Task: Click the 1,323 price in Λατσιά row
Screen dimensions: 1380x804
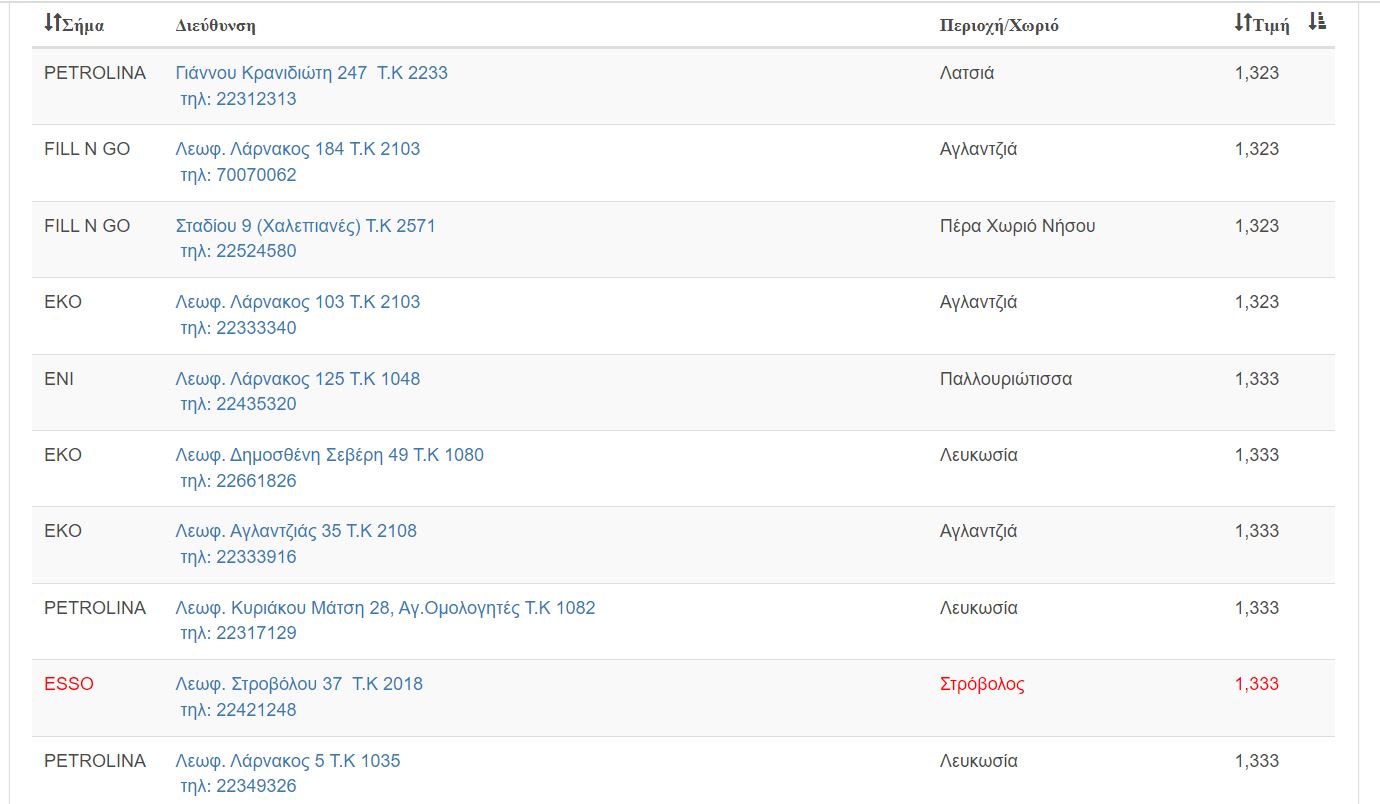Action: coord(1257,73)
